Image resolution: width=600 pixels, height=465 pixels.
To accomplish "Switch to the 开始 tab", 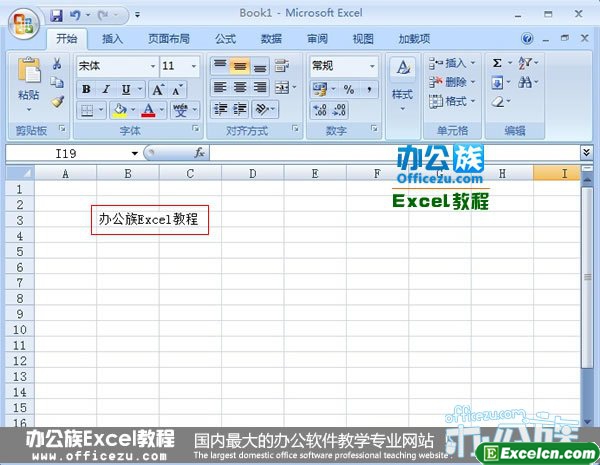I will click(67, 39).
